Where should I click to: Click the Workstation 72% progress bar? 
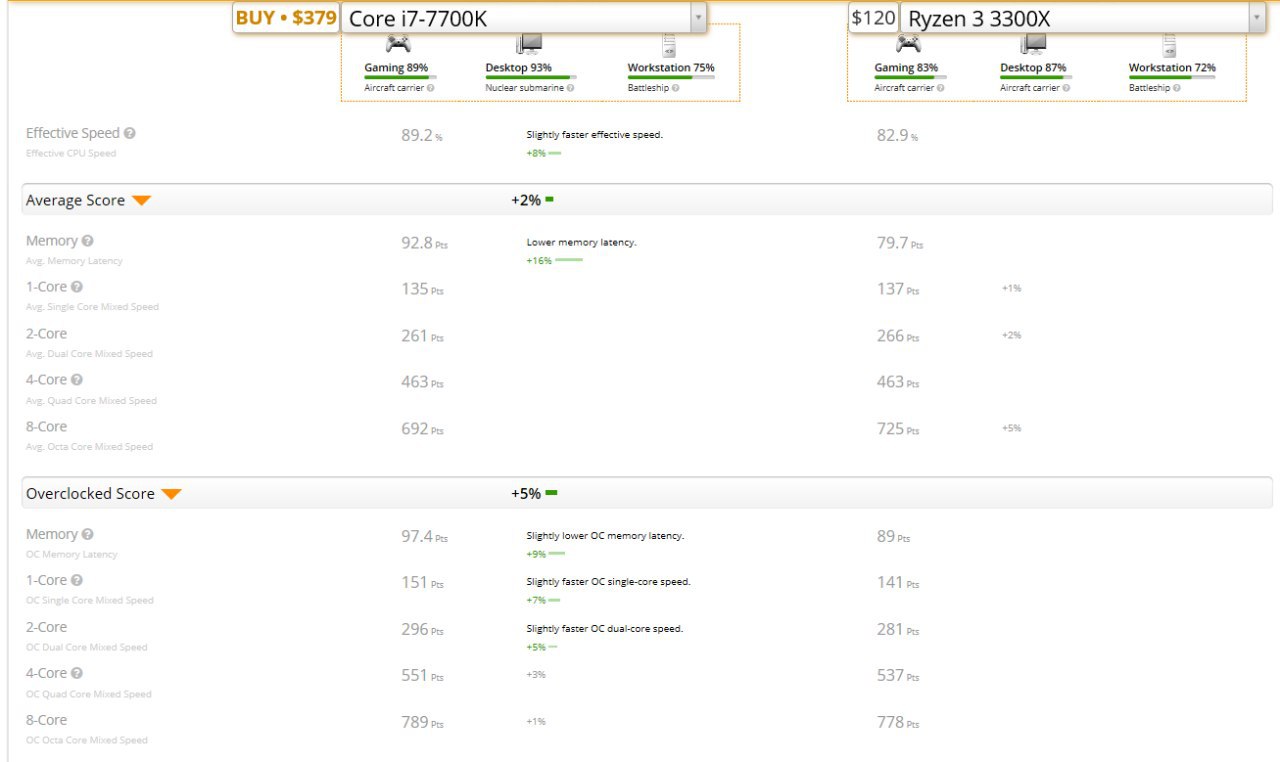click(1172, 77)
